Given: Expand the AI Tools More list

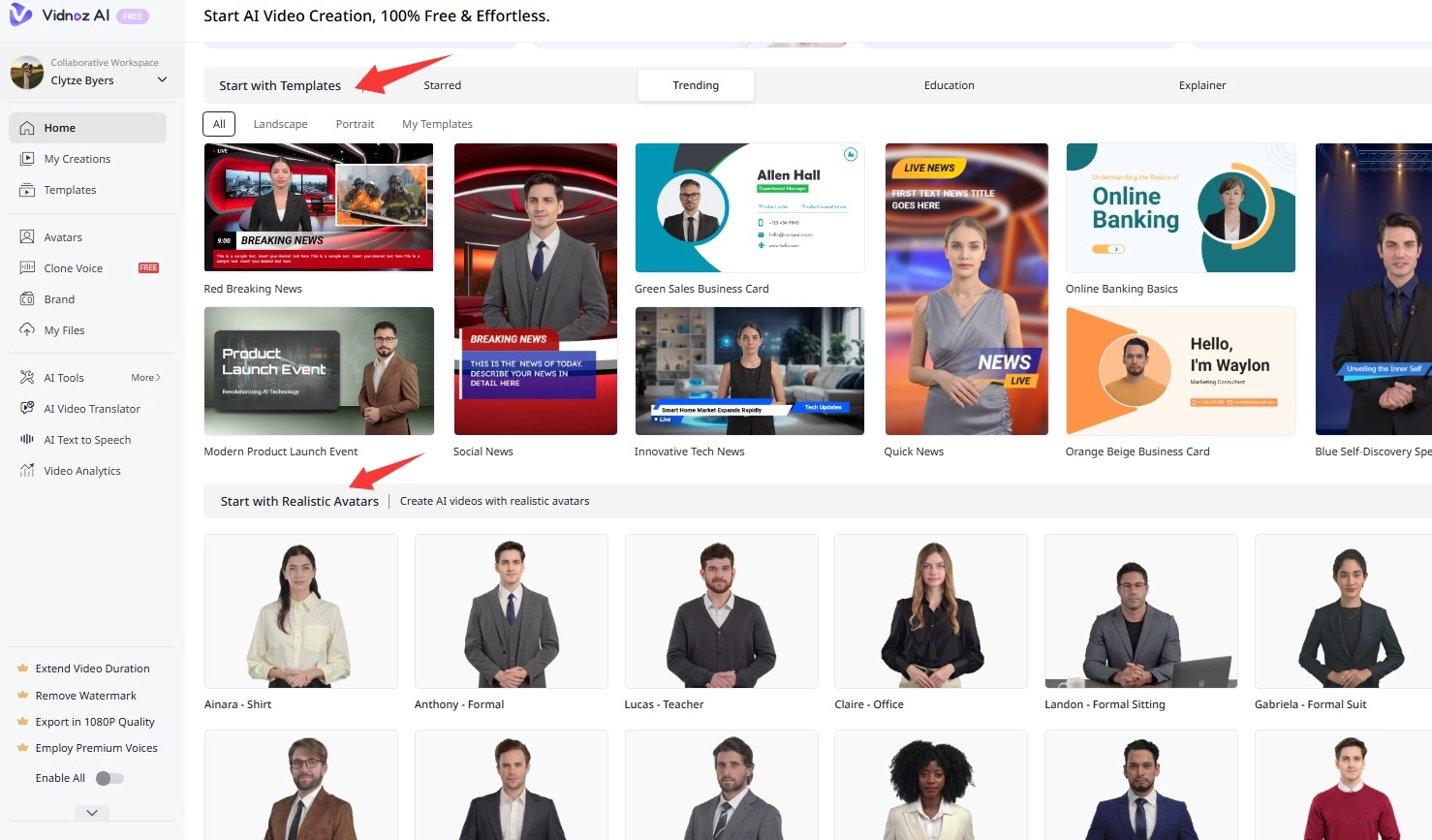Looking at the screenshot, I should (143, 377).
